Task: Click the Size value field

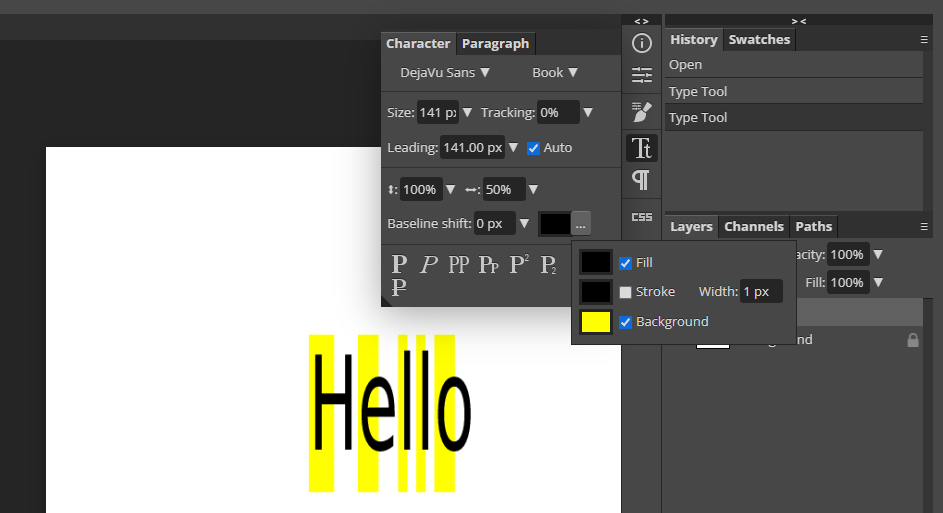Action: [x=437, y=112]
